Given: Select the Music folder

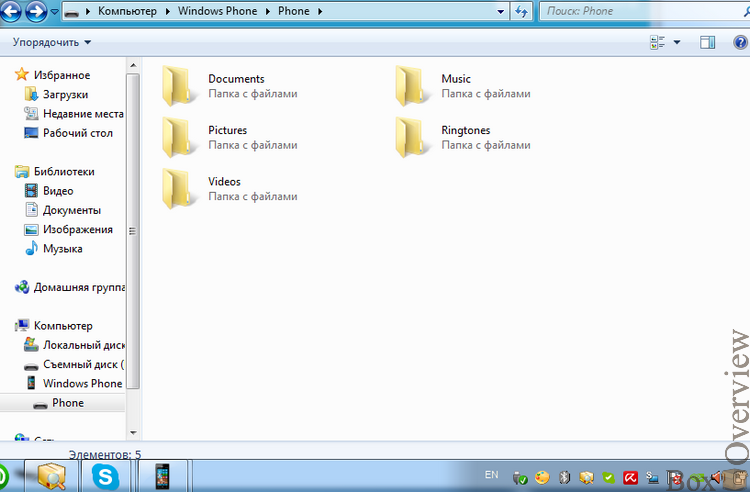Looking at the screenshot, I should coord(463,86).
